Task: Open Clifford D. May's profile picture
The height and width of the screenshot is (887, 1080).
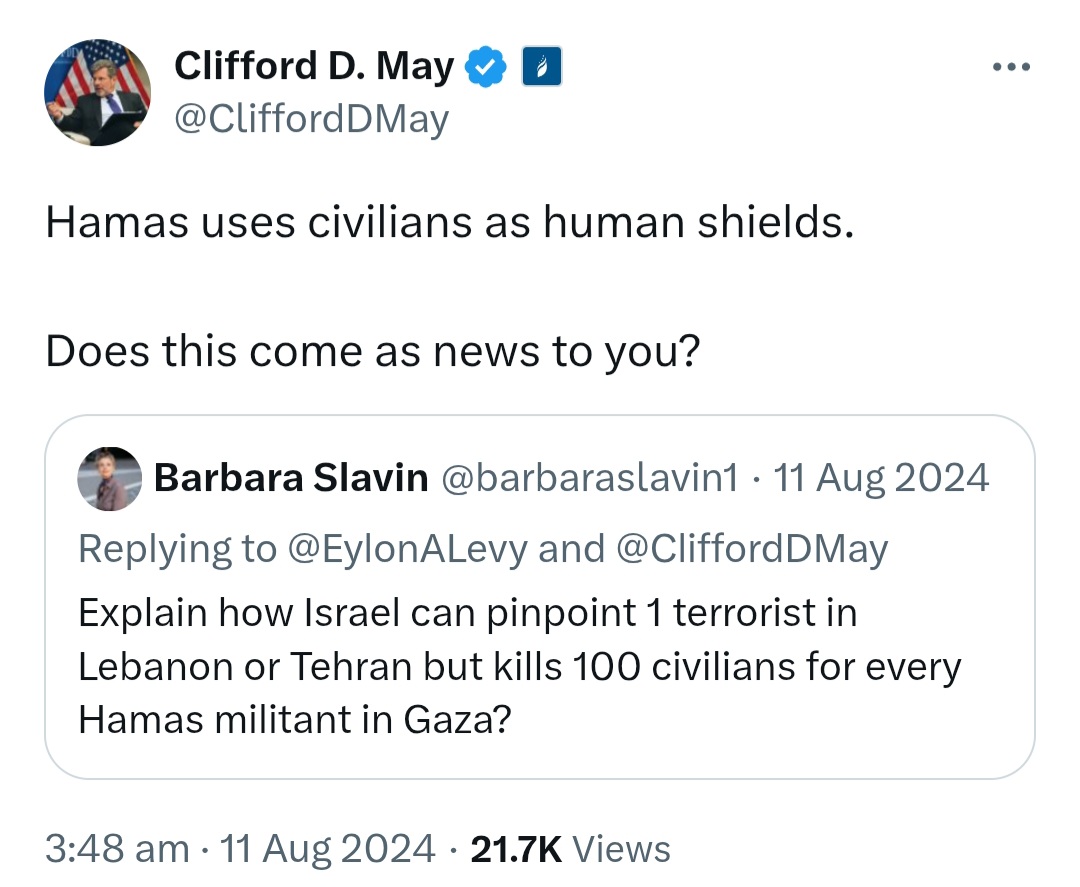Action: 97,92
